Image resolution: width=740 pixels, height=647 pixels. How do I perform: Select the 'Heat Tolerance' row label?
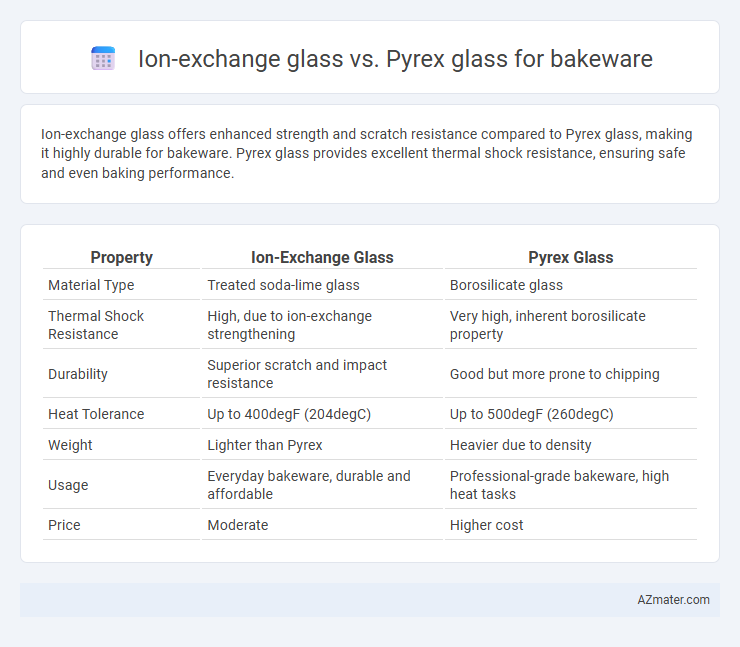coord(96,414)
